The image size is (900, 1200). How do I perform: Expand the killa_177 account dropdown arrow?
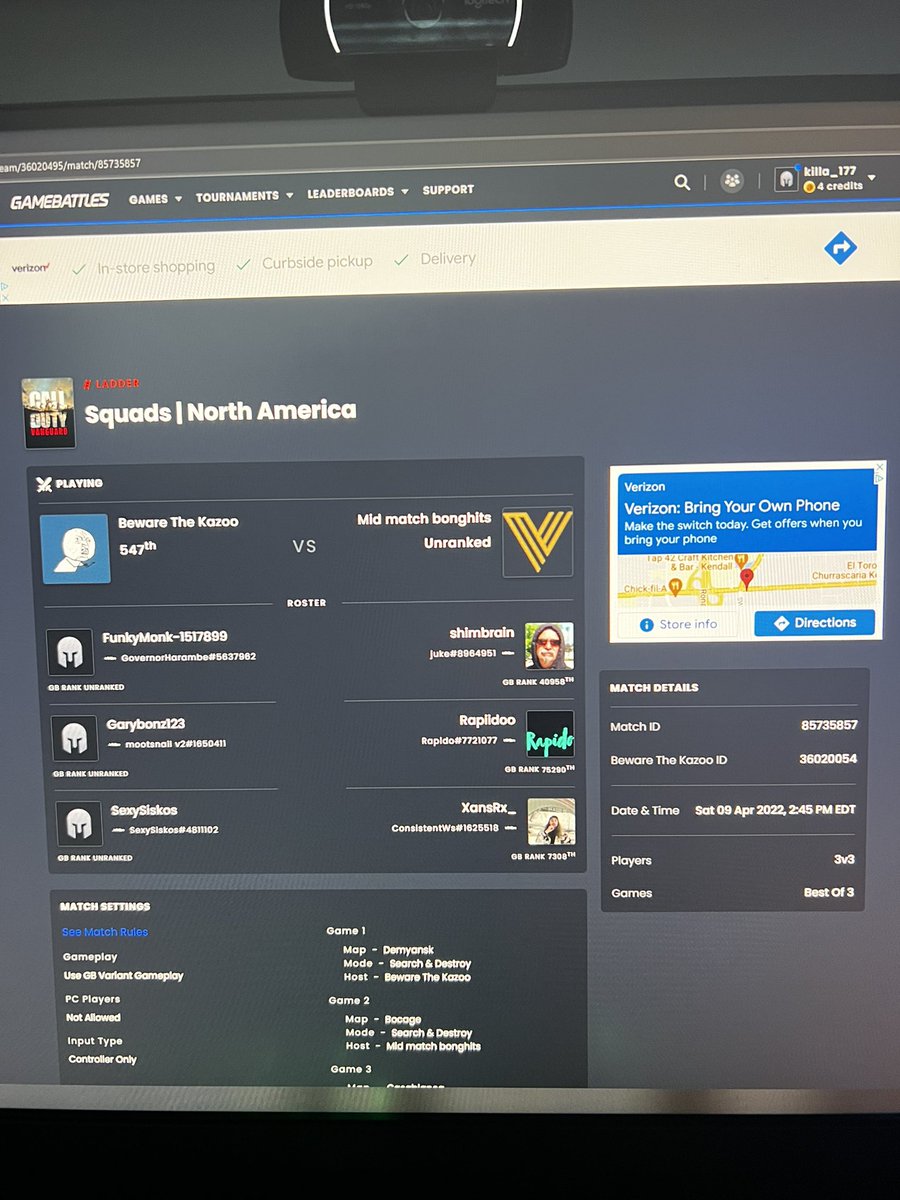pyautogui.click(x=871, y=177)
